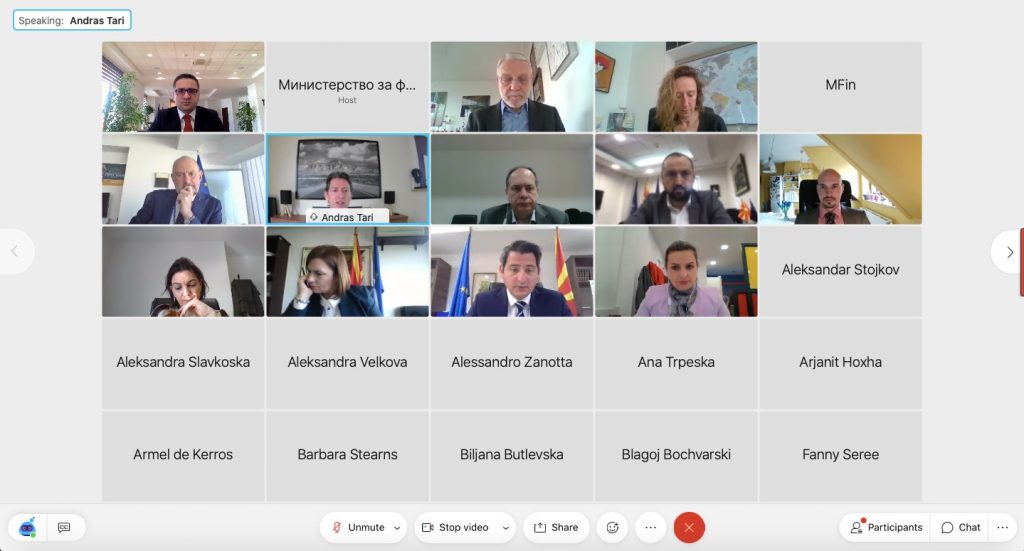Open the Chat panel

click(x=961, y=527)
